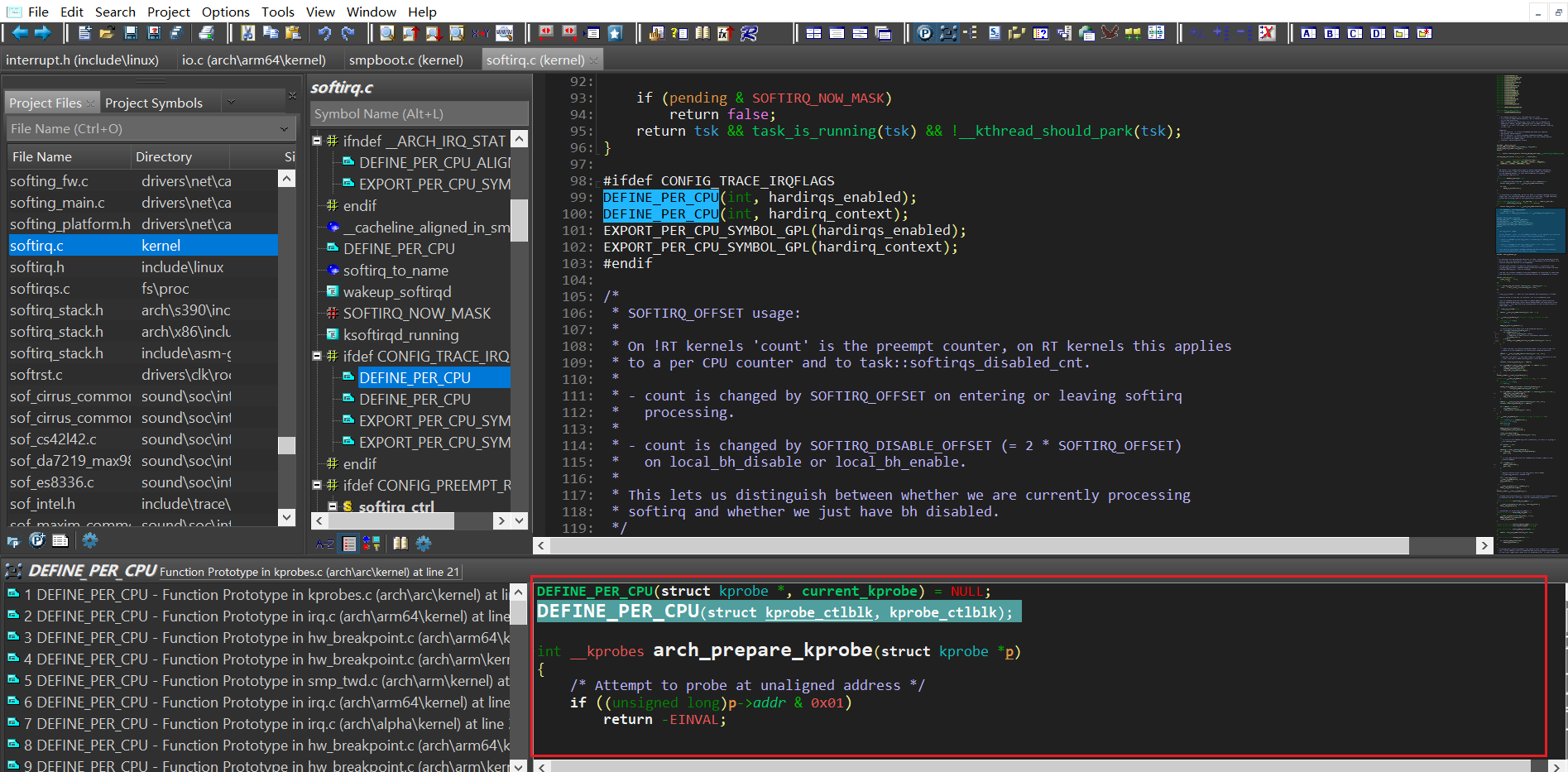The height and width of the screenshot is (772, 1568).
Task: Open the Tools menu
Action: coord(278,12)
